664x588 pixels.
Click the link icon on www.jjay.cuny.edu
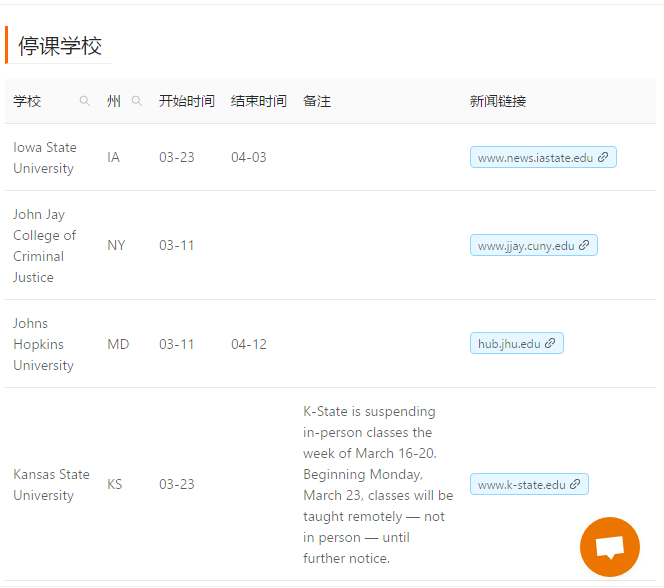pos(584,245)
